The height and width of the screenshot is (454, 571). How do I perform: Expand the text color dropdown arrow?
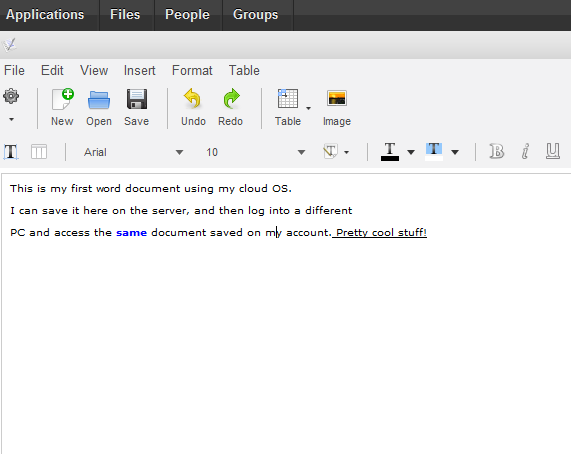[x=411, y=152]
